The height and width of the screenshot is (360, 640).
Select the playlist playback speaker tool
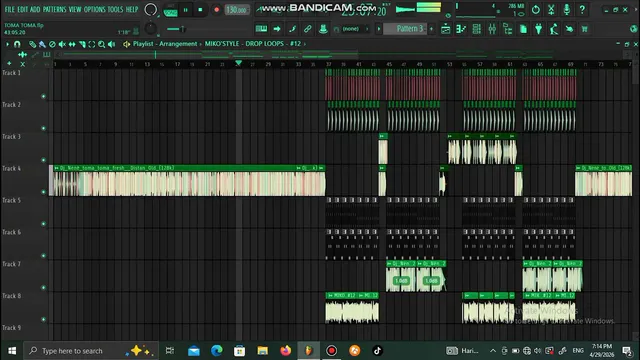click(x=112, y=44)
